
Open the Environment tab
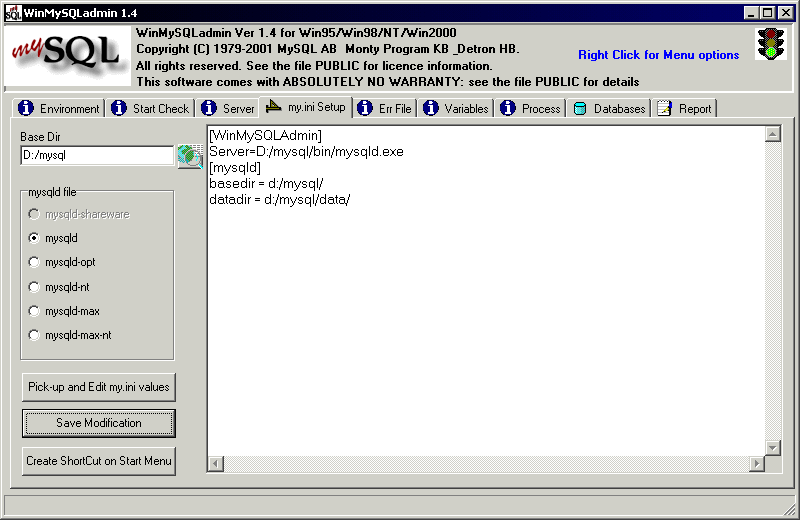point(59,108)
